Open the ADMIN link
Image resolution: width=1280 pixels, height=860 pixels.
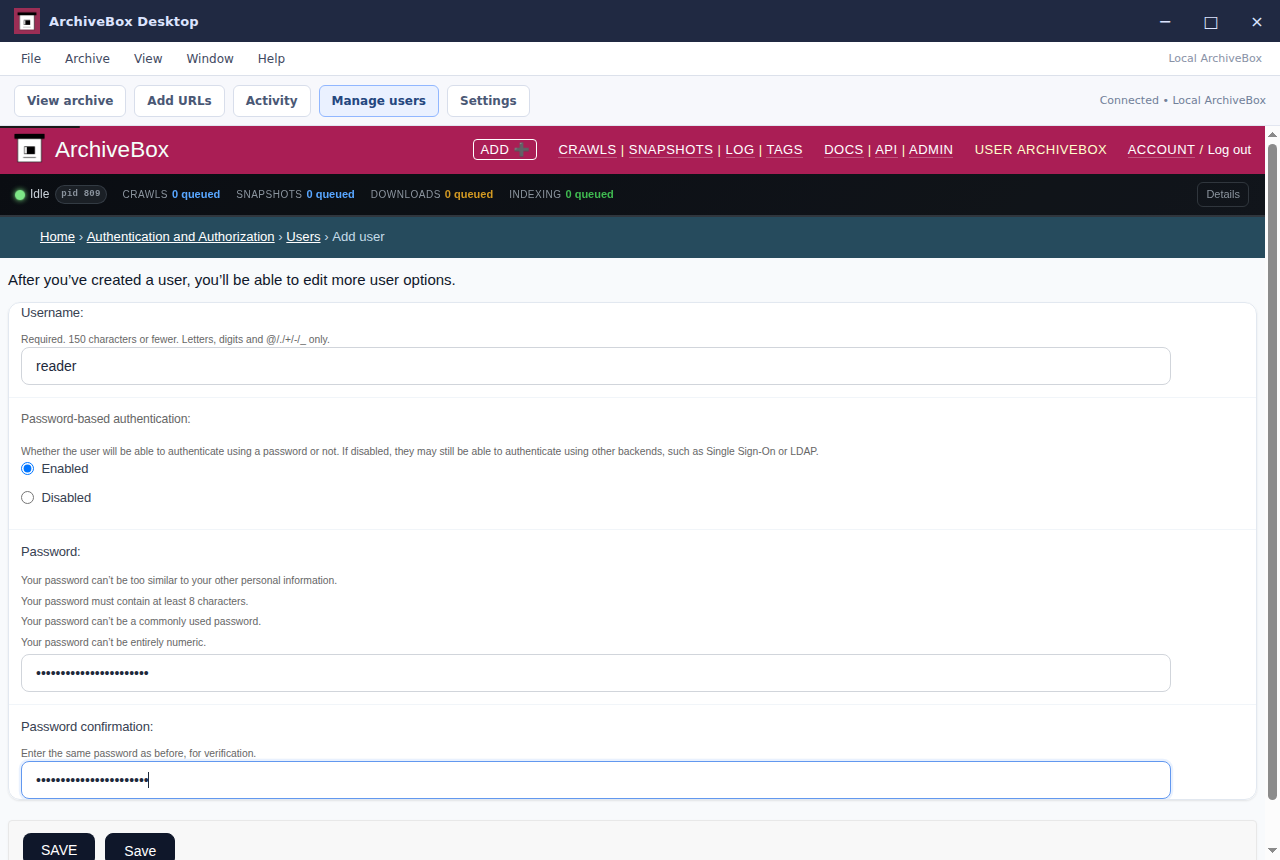(x=931, y=150)
